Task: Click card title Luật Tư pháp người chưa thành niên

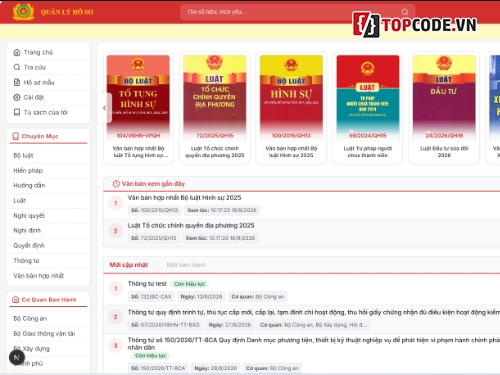Action: 368,152
